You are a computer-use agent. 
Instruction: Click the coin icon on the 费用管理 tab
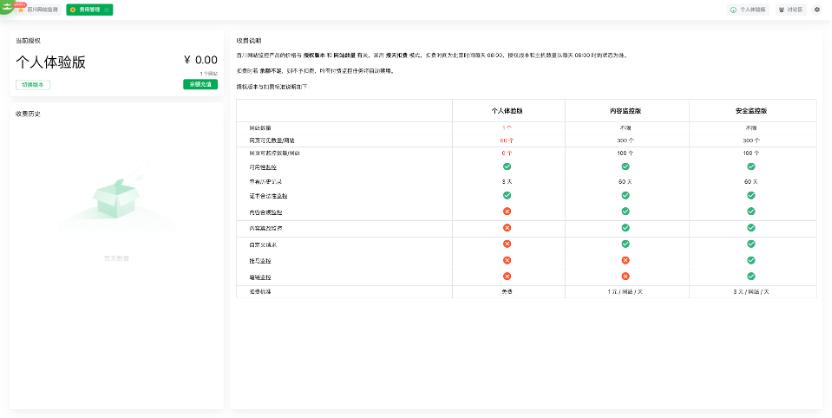click(x=73, y=10)
